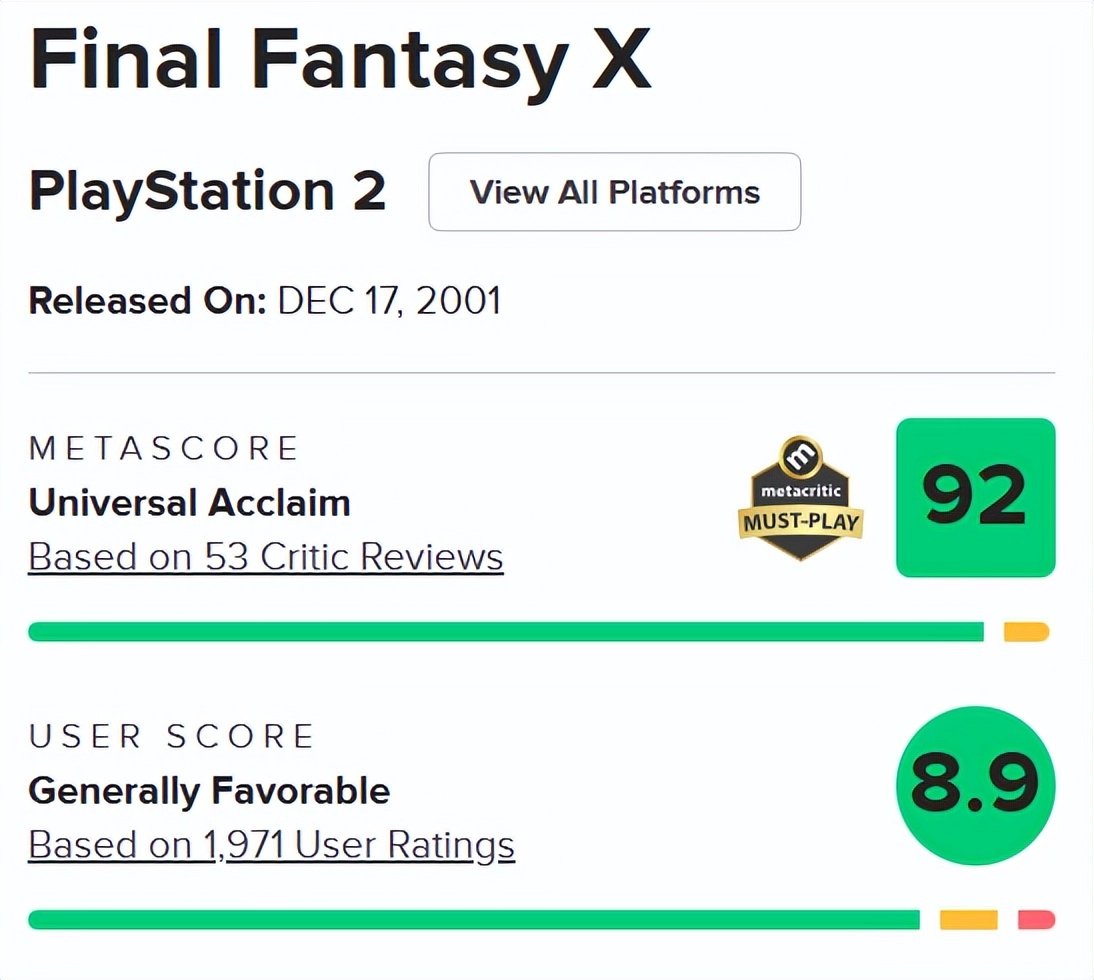This screenshot has height=980, width=1094.
Task: Click the USER SCORE section label
Action: click(x=172, y=736)
